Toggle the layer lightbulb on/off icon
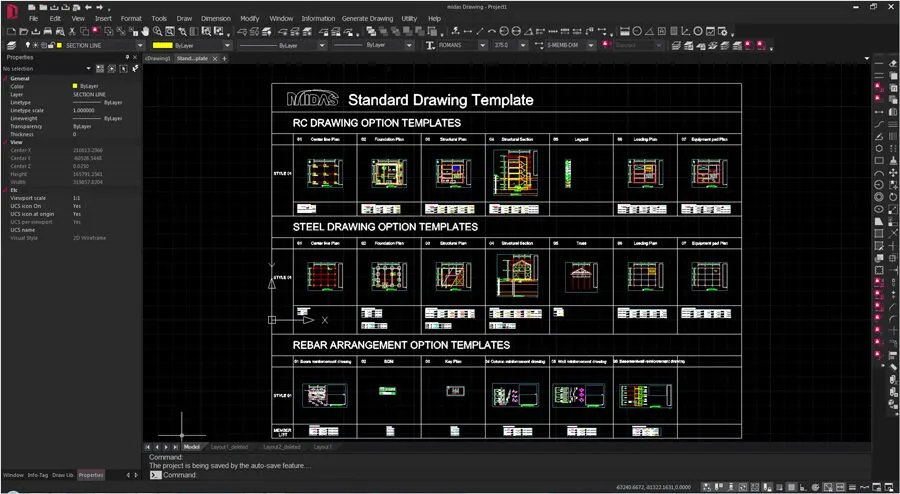 click(29, 45)
